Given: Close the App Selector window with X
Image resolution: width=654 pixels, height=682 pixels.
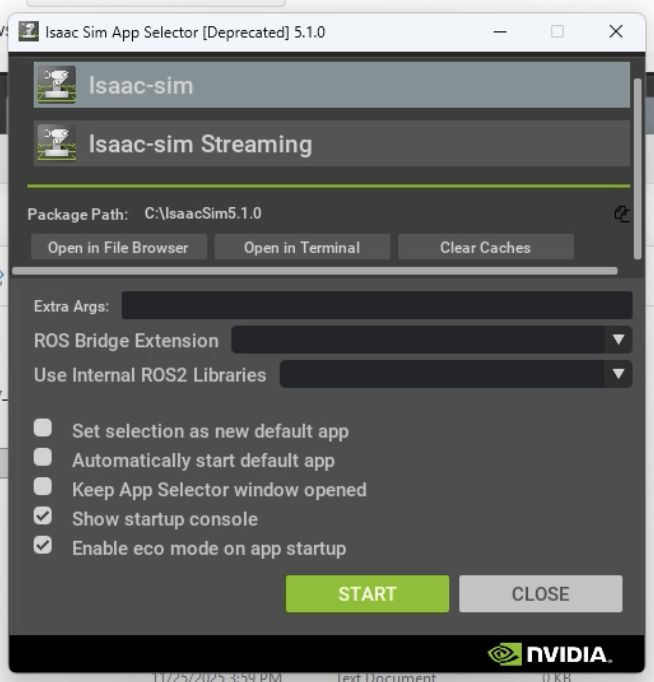Looking at the screenshot, I should click(x=616, y=32).
